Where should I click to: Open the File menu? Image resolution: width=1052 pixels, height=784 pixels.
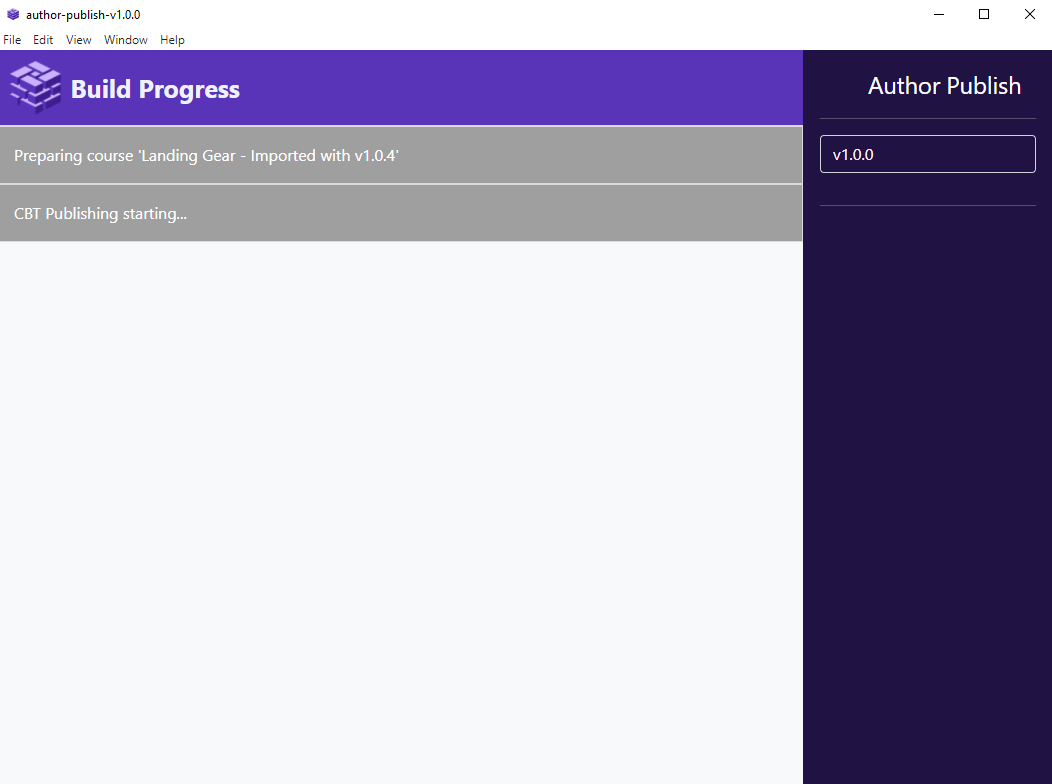point(12,40)
